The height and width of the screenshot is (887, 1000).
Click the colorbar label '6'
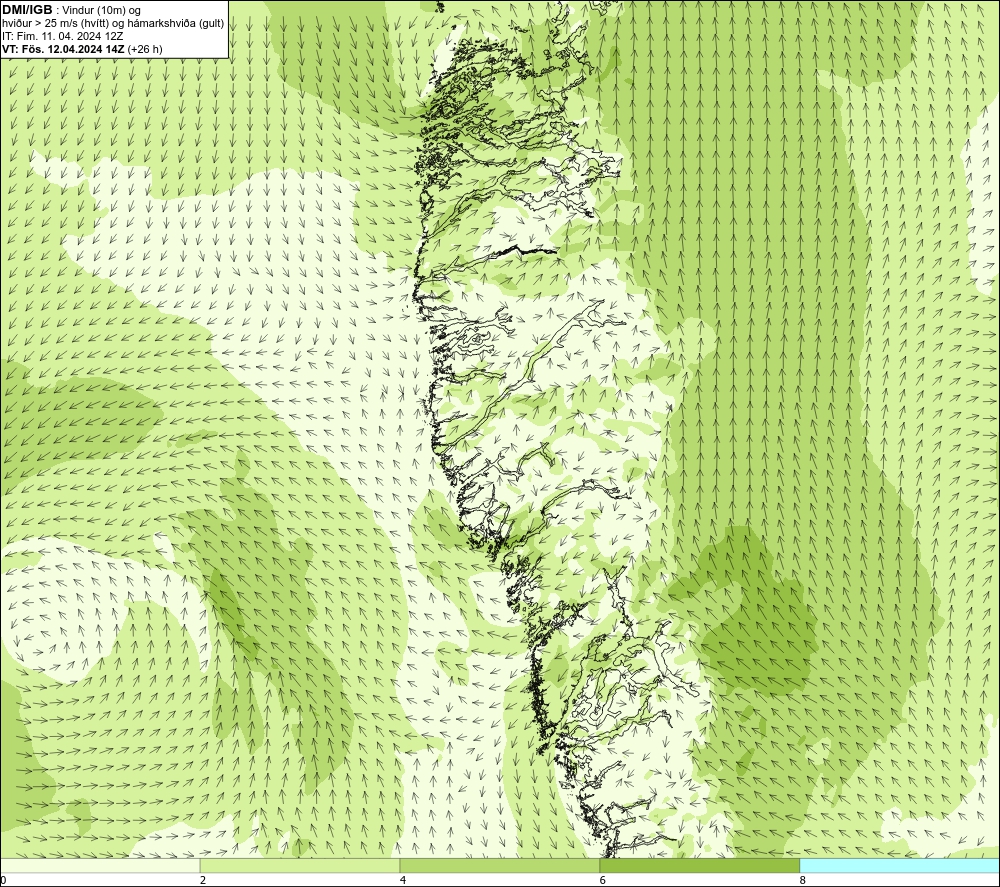603,881
